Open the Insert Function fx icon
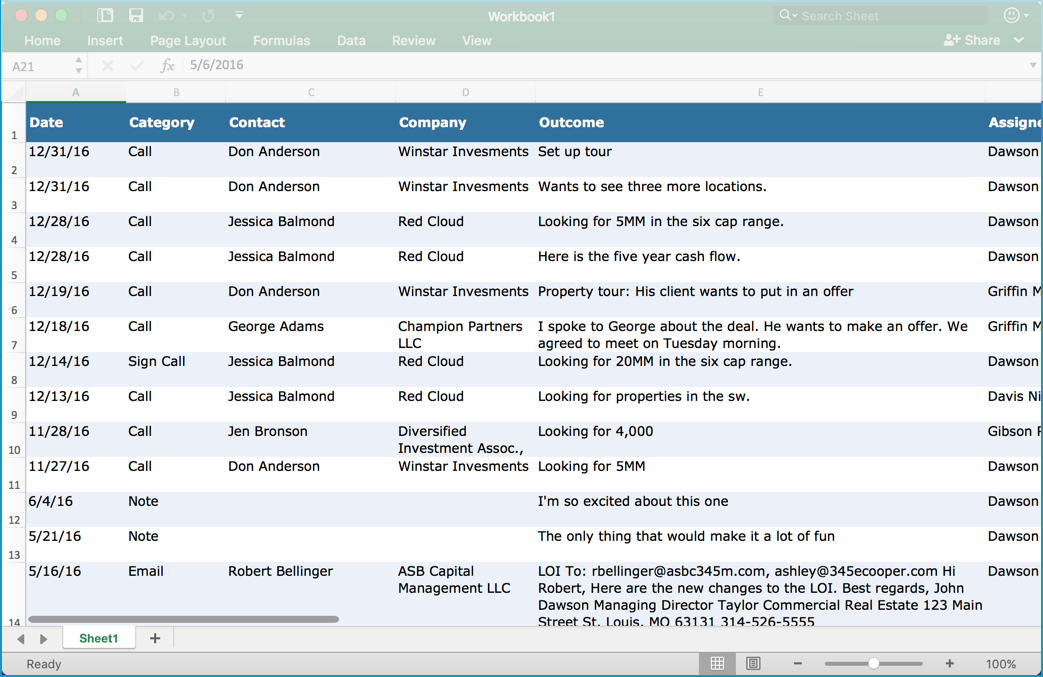Screen dimensions: 1043x677 tap(166, 66)
